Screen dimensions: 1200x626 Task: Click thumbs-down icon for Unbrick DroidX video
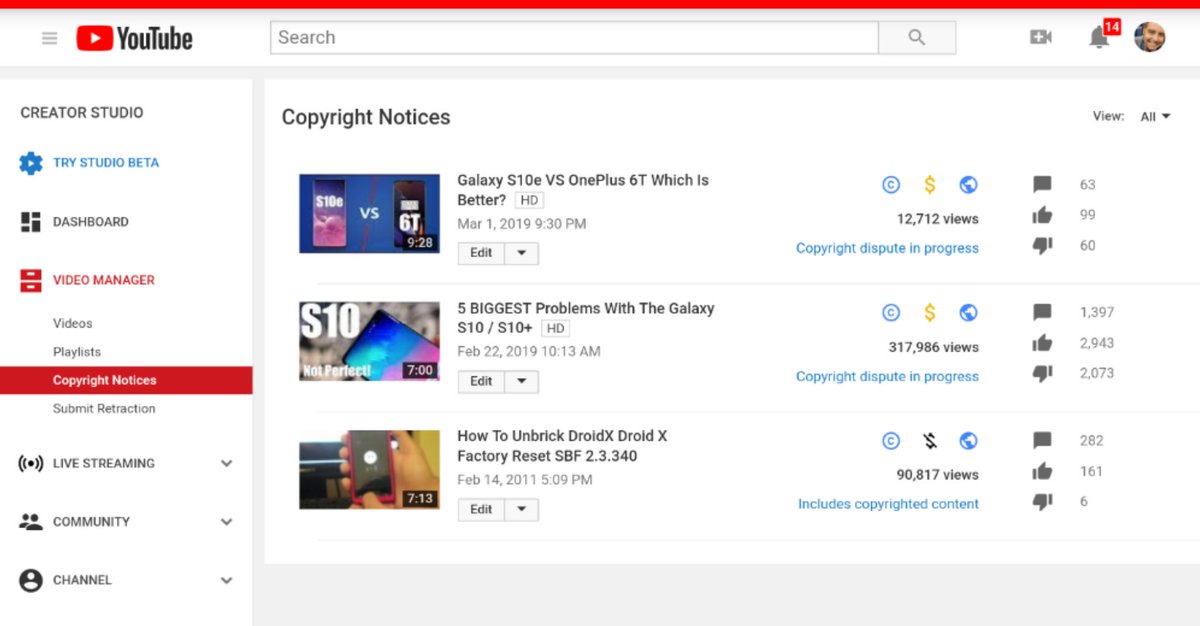coord(1042,502)
